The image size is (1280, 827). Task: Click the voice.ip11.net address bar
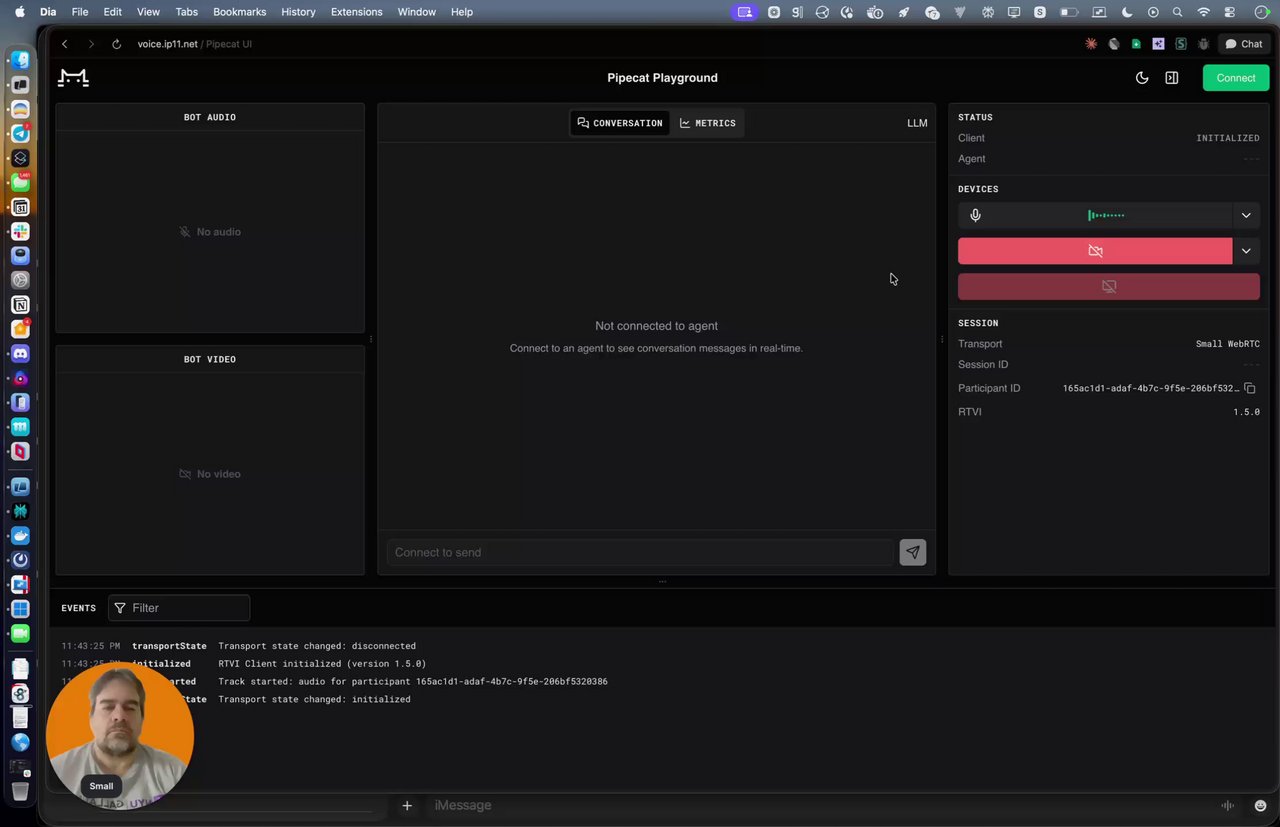pyautogui.click(x=195, y=44)
